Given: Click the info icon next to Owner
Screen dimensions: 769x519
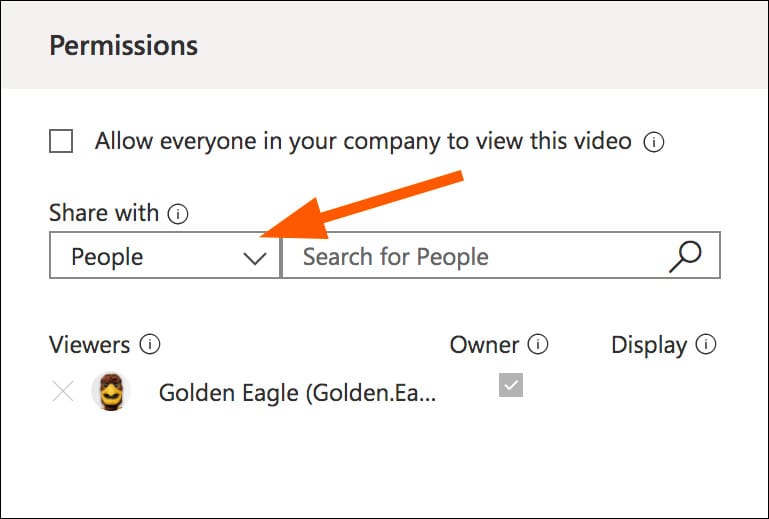Looking at the screenshot, I should click(538, 345).
